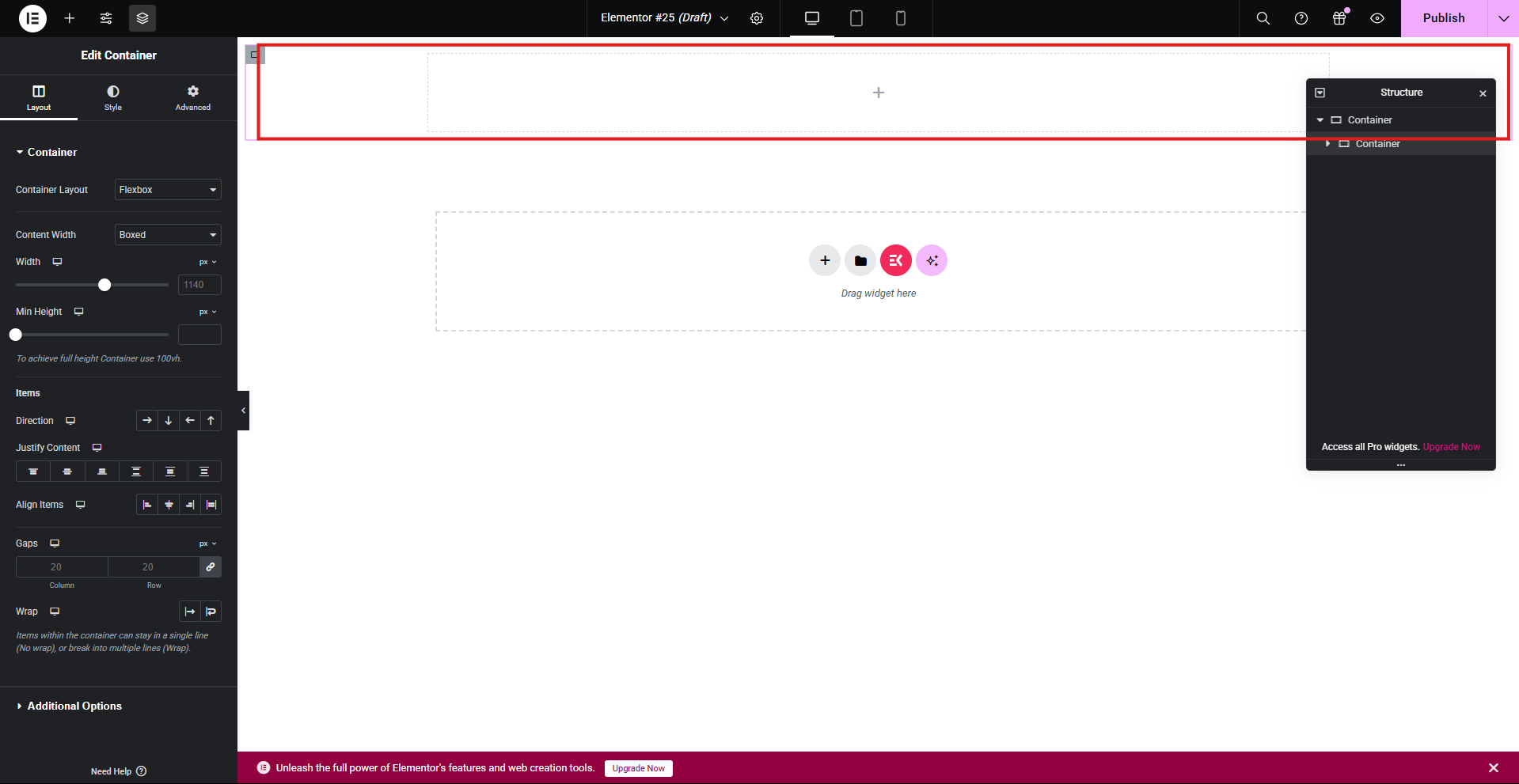Unlink column and row gap values
The height and width of the screenshot is (784, 1519).
tap(211, 567)
